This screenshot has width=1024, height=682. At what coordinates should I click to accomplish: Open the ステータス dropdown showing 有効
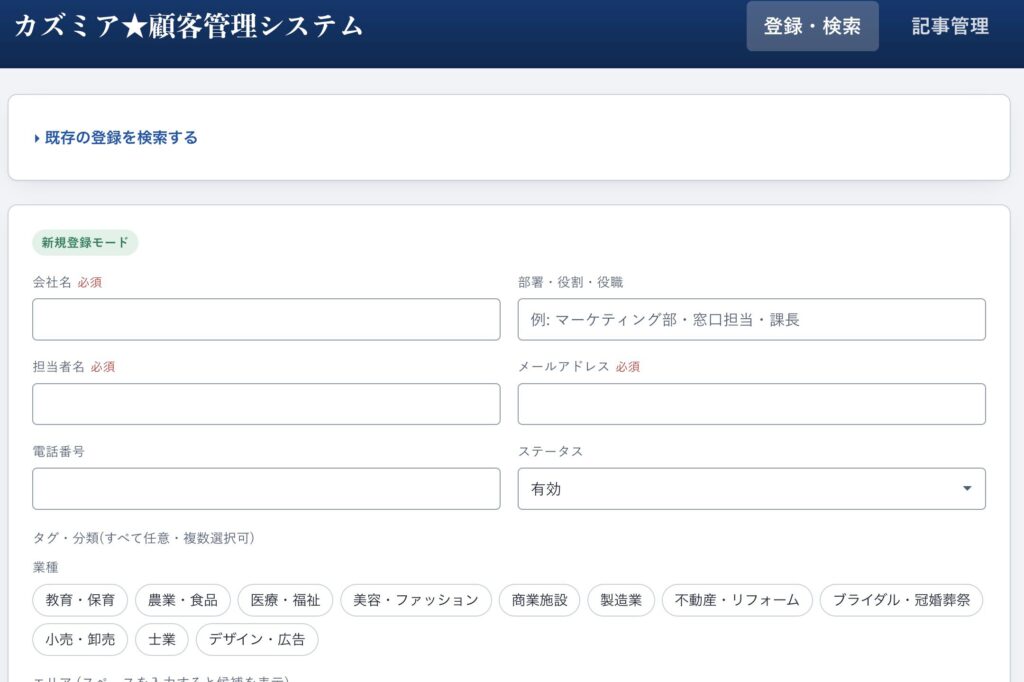pos(751,489)
